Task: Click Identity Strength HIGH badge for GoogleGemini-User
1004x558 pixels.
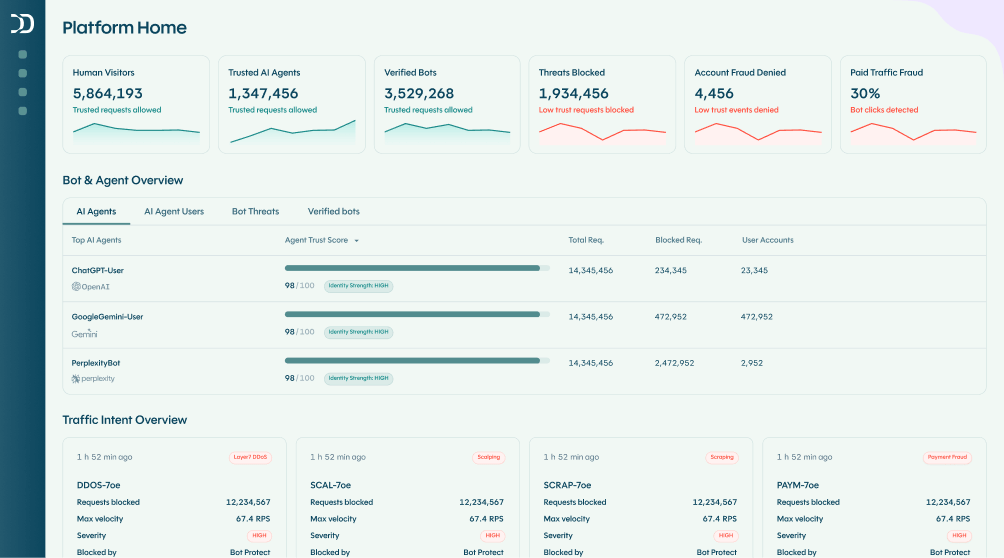Action: point(359,332)
